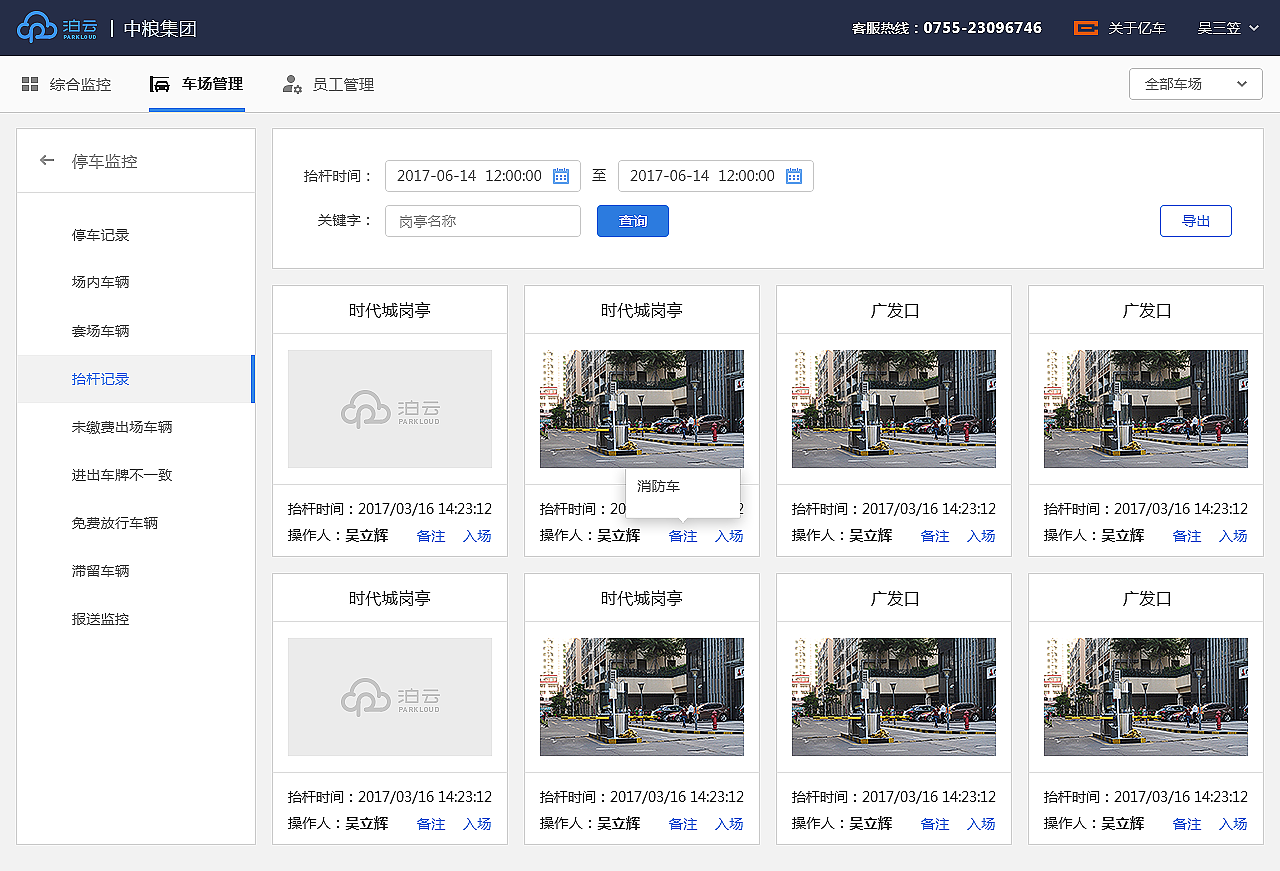
Task: Click the back arrow beside 停车监控
Action: point(46,159)
